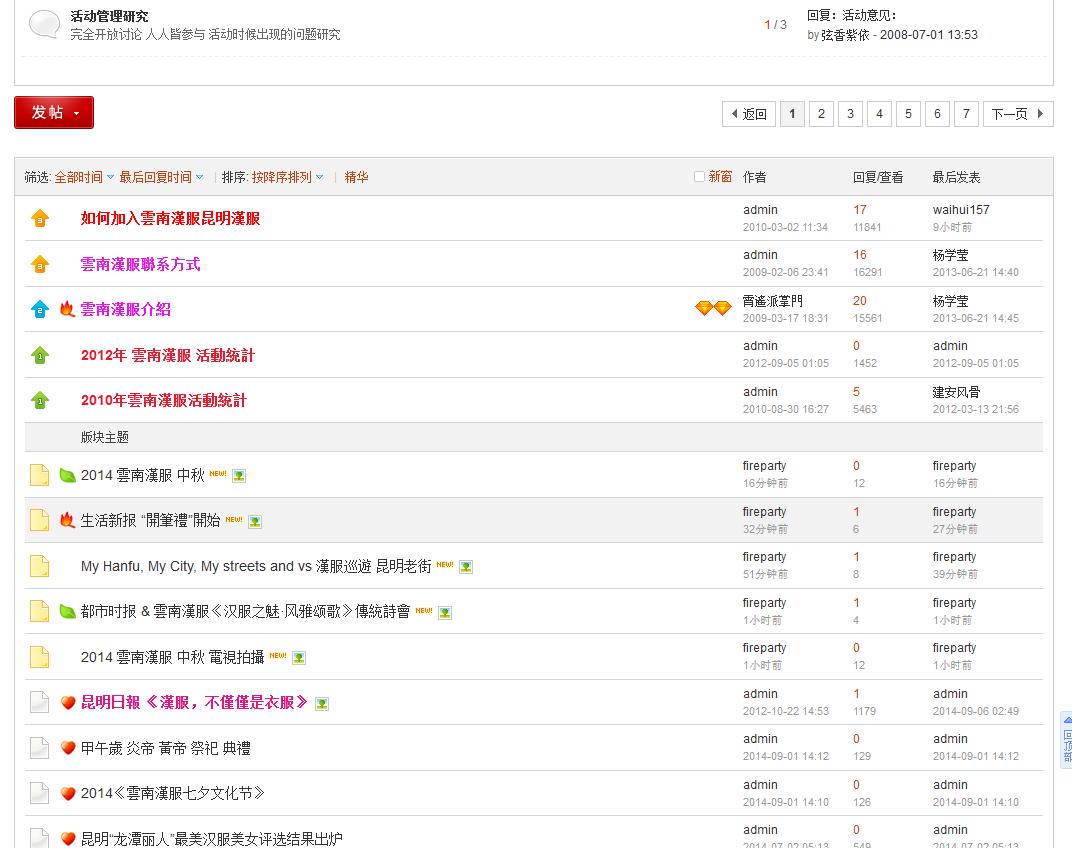This screenshot has width=1072, height=848.
Task: Enable the 新窗 checkbox
Action: tap(699, 176)
